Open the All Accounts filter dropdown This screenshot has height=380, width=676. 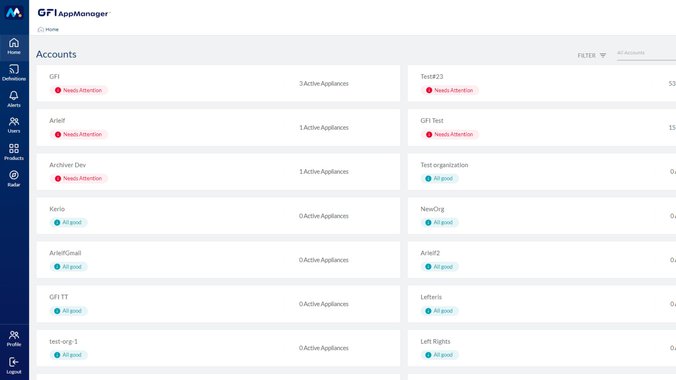[646, 53]
